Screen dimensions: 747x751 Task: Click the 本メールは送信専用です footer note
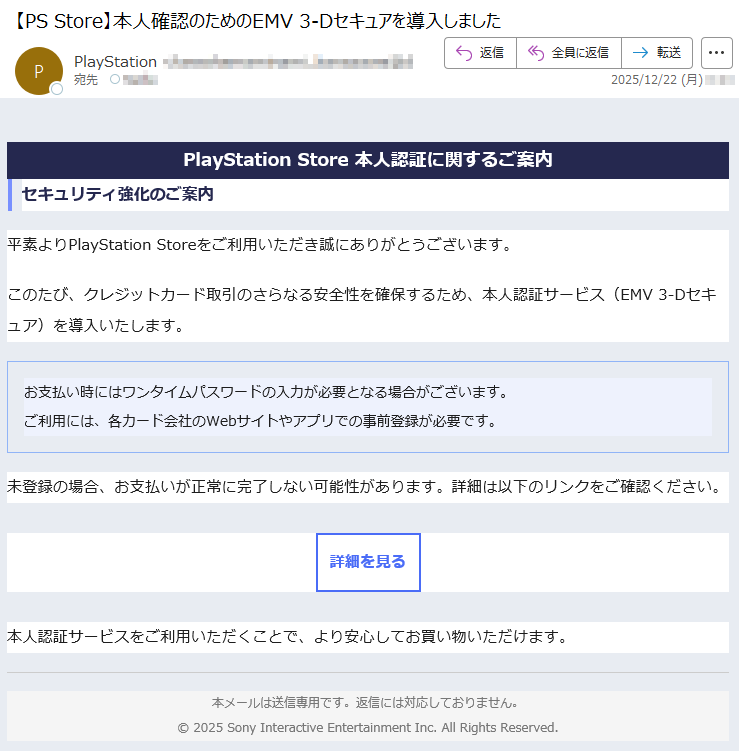click(364, 702)
